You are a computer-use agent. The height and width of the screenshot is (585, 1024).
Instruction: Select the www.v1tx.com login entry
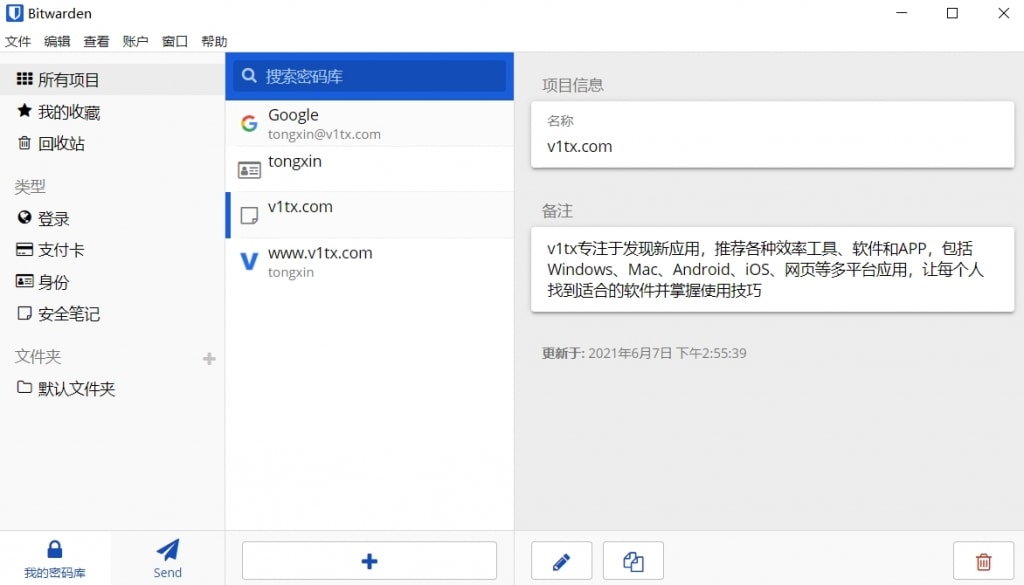(370, 261)
